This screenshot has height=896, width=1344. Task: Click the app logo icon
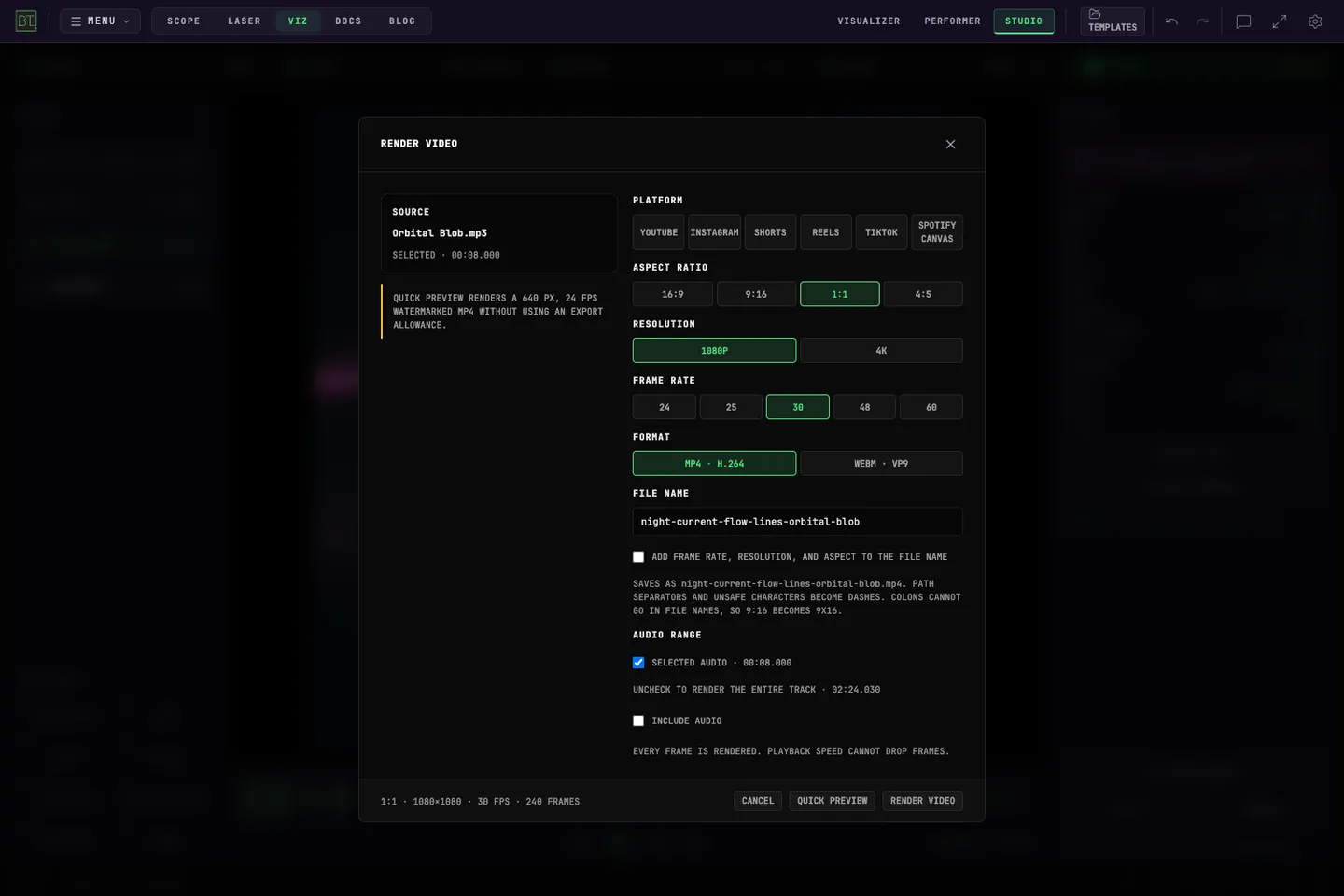click(26, 21)
